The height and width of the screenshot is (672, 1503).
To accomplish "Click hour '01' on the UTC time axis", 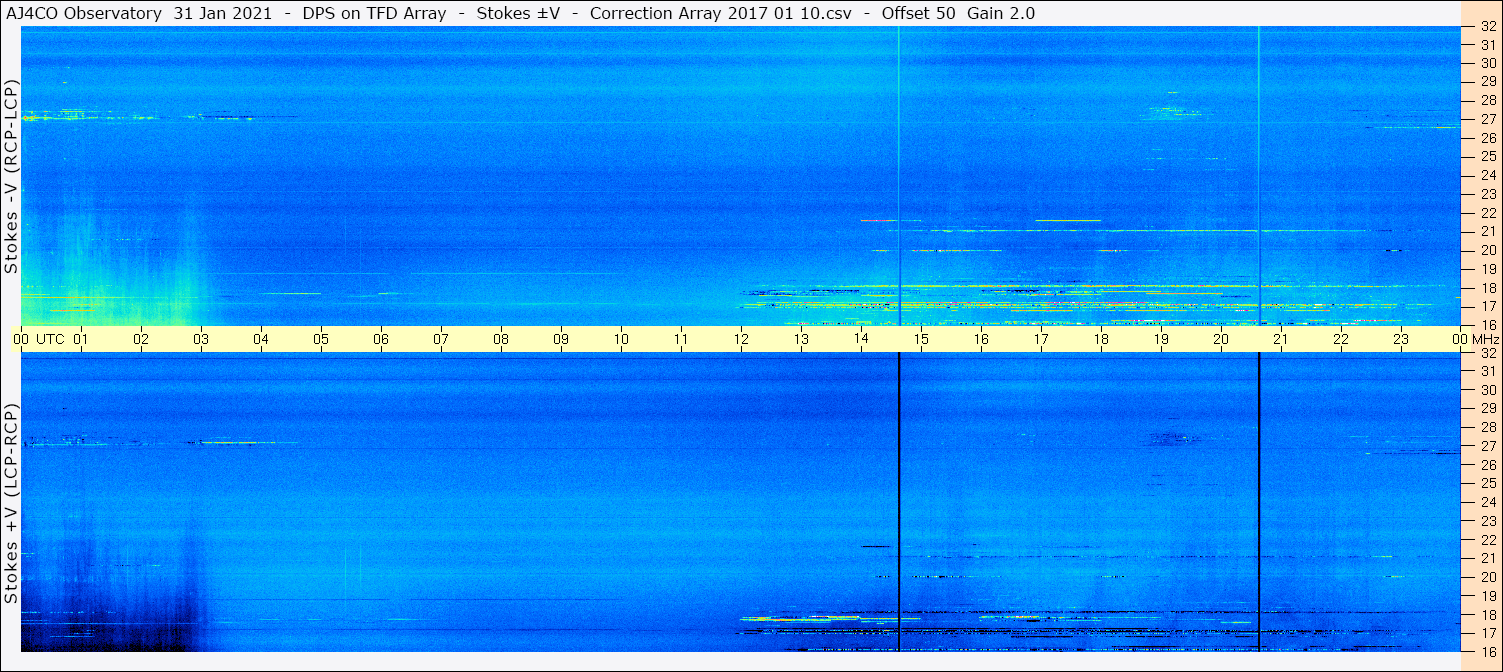I will coord(81,339).
